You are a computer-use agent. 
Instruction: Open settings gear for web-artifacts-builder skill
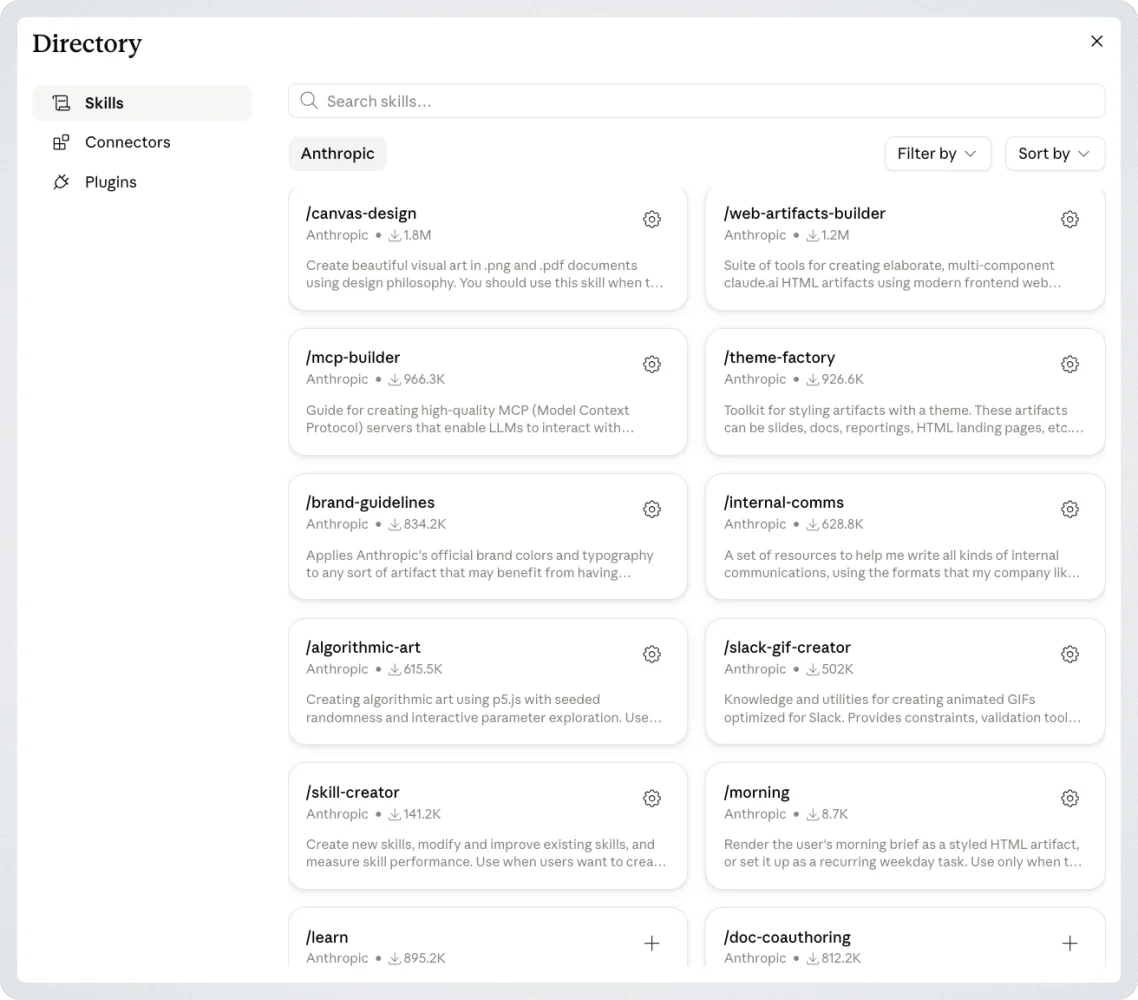[1070, 219]
